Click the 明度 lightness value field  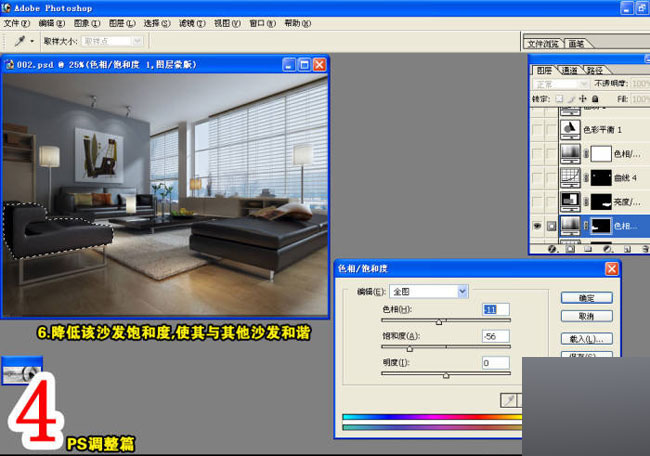(x=496, y=363)
